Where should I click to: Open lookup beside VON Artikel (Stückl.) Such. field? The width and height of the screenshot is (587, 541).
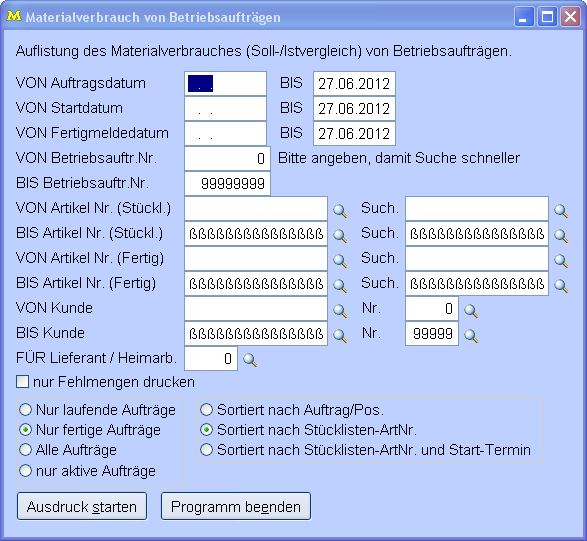pyautogui.click(x=561, y=210)
